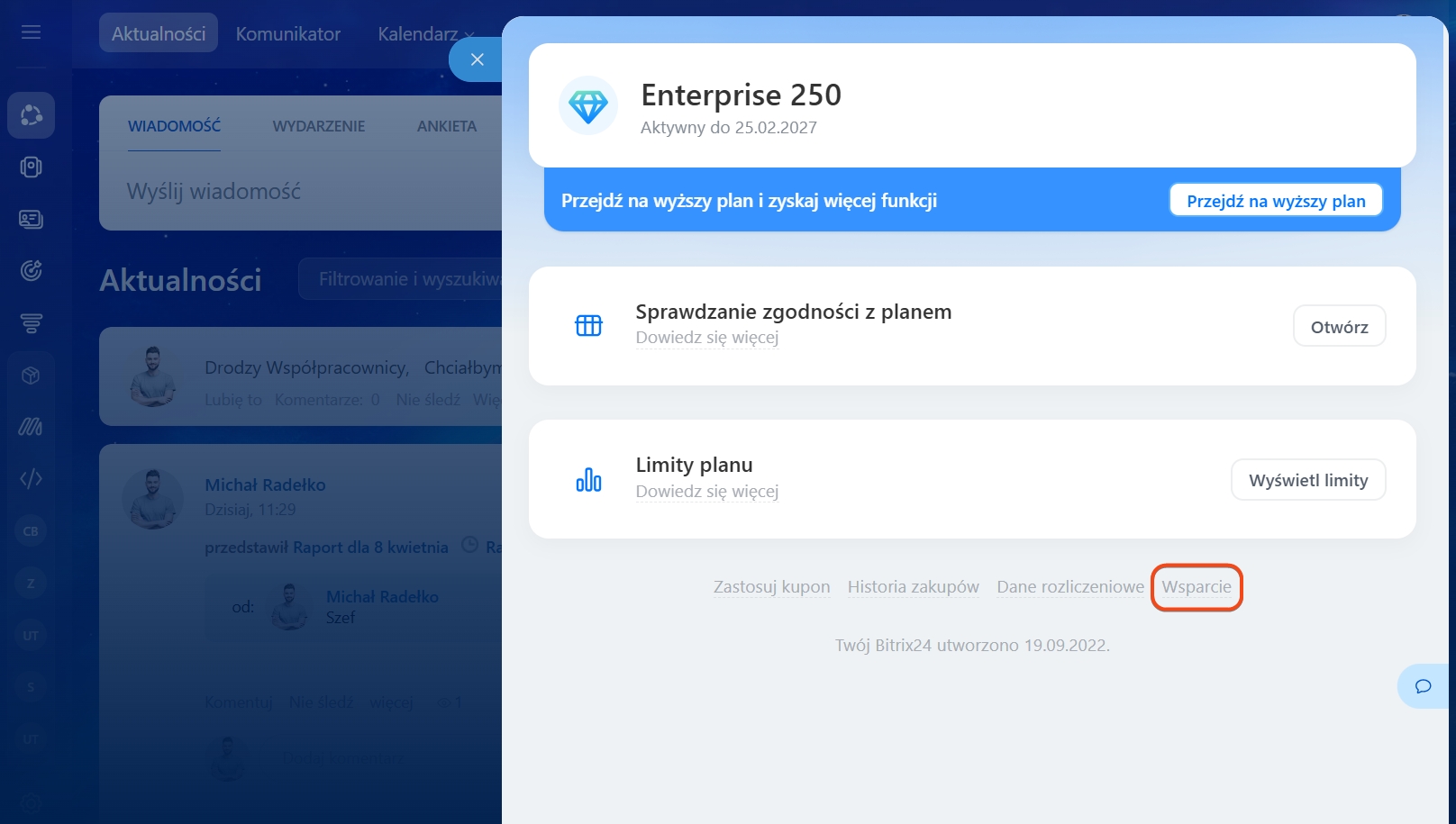Click the 'przedstawił Raport dla 8 kwietnia' text

(326, 548)
